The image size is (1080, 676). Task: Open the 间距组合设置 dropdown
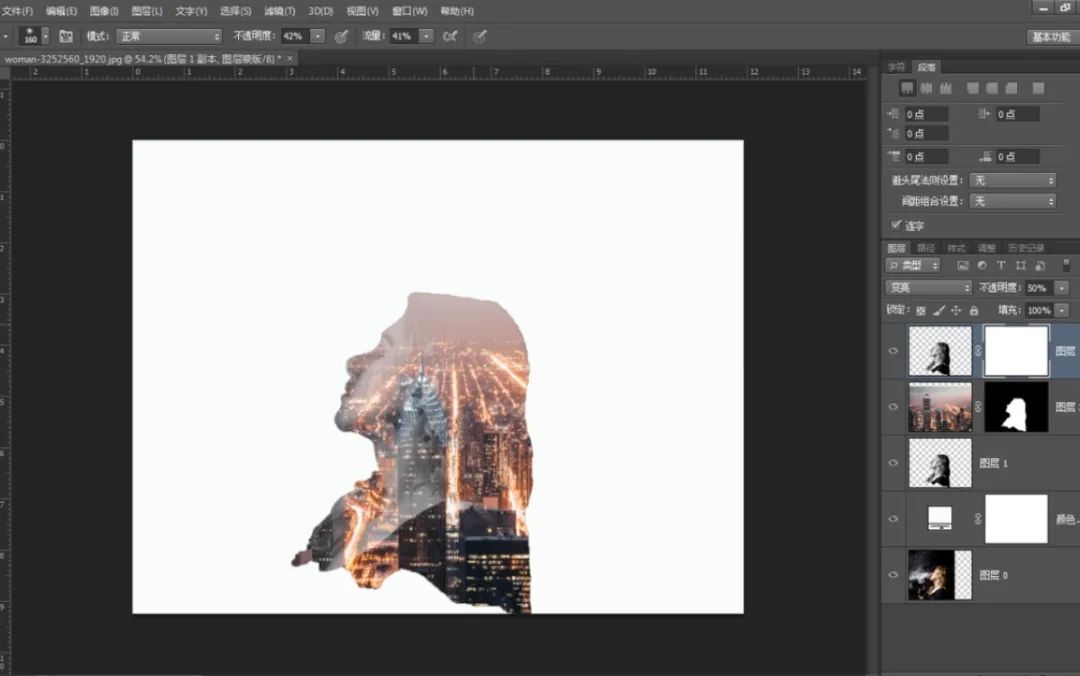1012,201
